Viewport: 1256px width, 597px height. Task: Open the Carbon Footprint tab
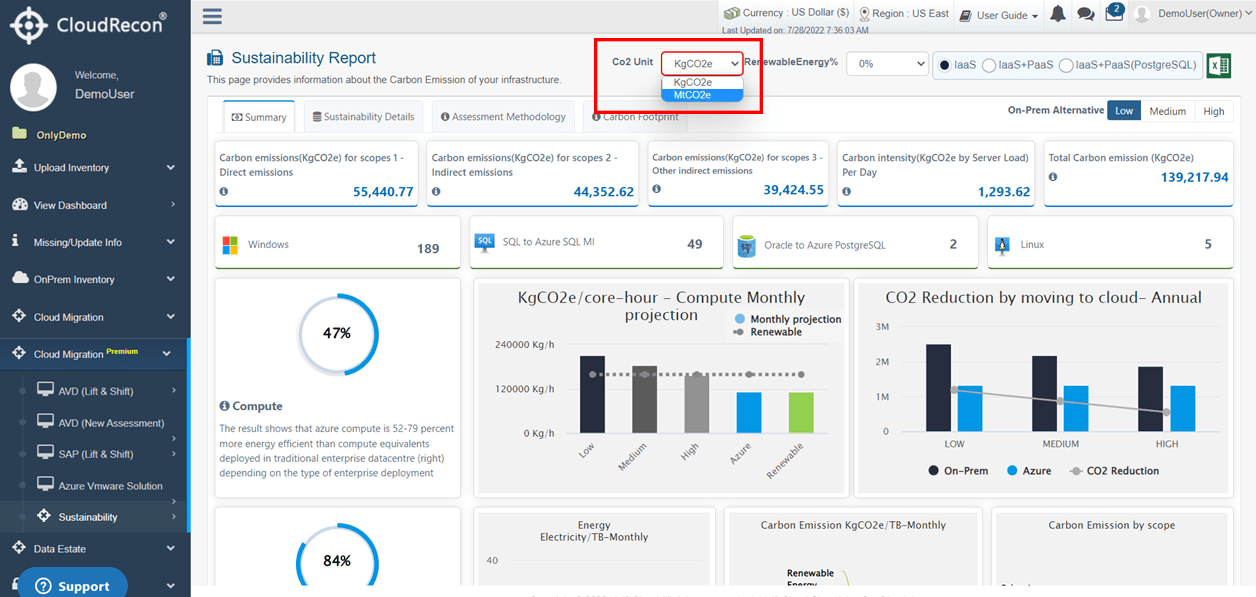[635, 117]
